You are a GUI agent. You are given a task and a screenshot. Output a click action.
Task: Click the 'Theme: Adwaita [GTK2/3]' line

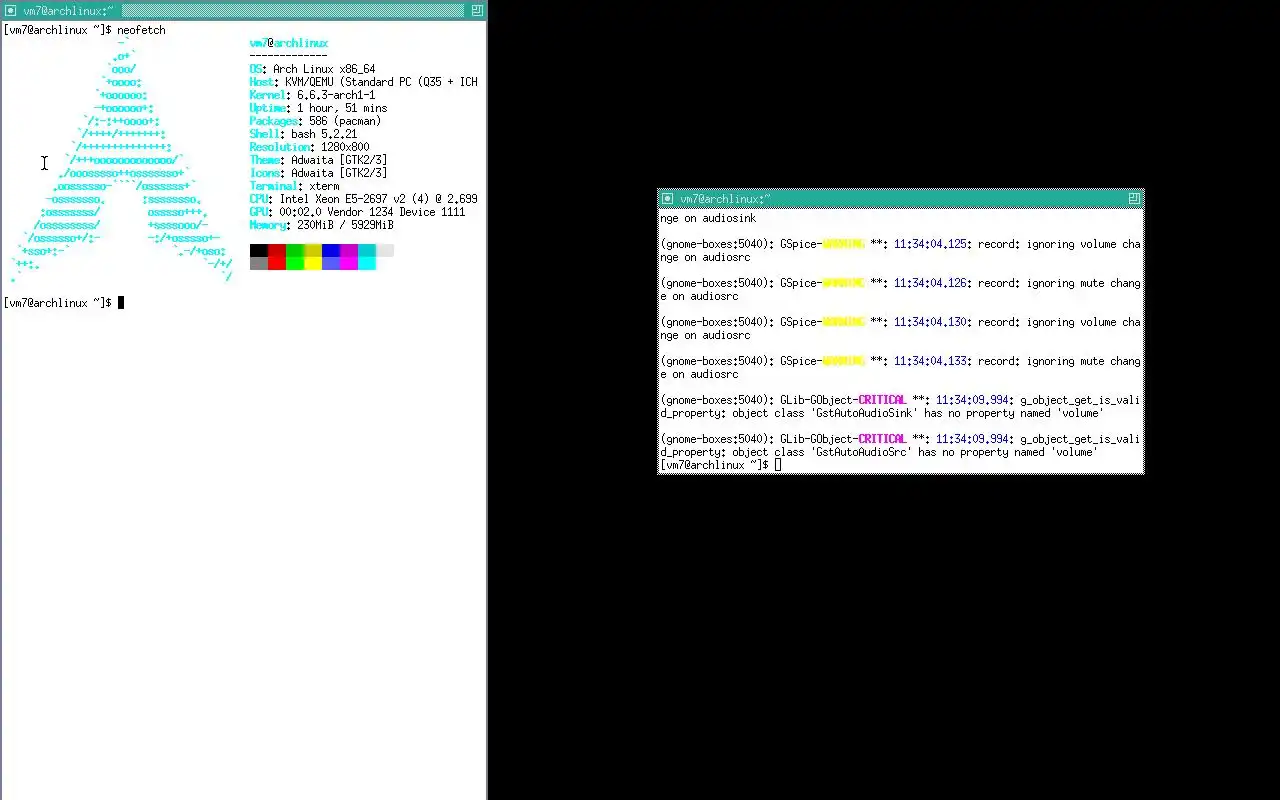point(318,160)
